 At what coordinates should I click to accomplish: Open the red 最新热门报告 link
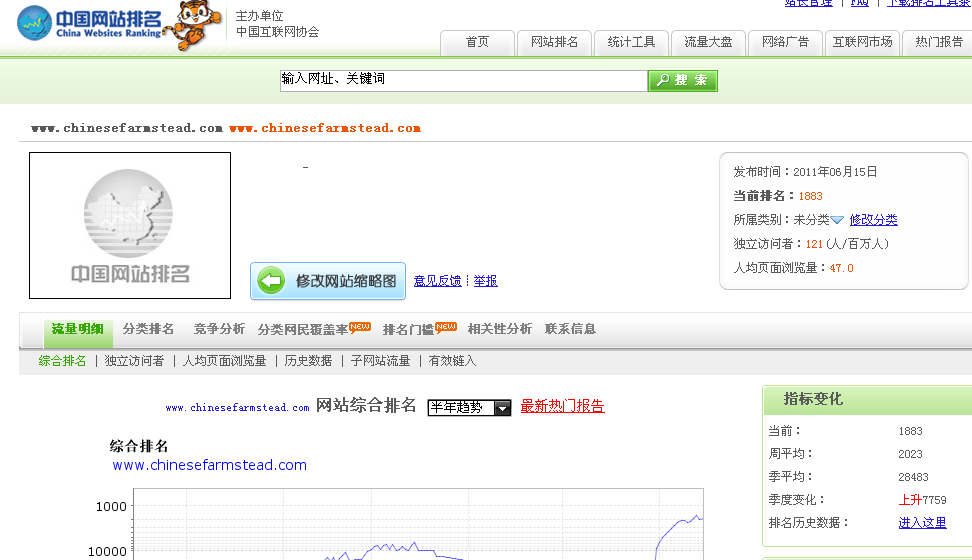(x=562, y=406)
